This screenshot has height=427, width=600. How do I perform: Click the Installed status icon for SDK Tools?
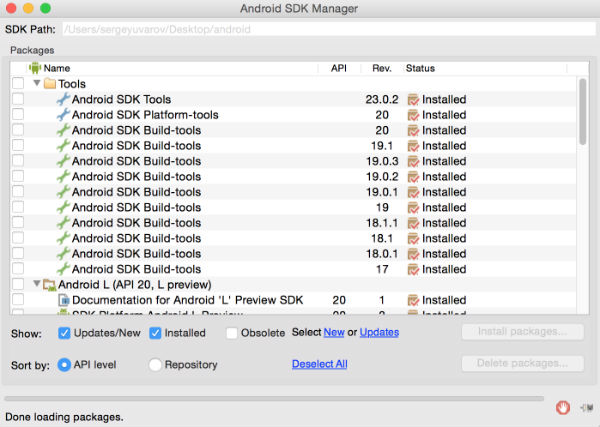pyautogui.click(x=413, y=100)
